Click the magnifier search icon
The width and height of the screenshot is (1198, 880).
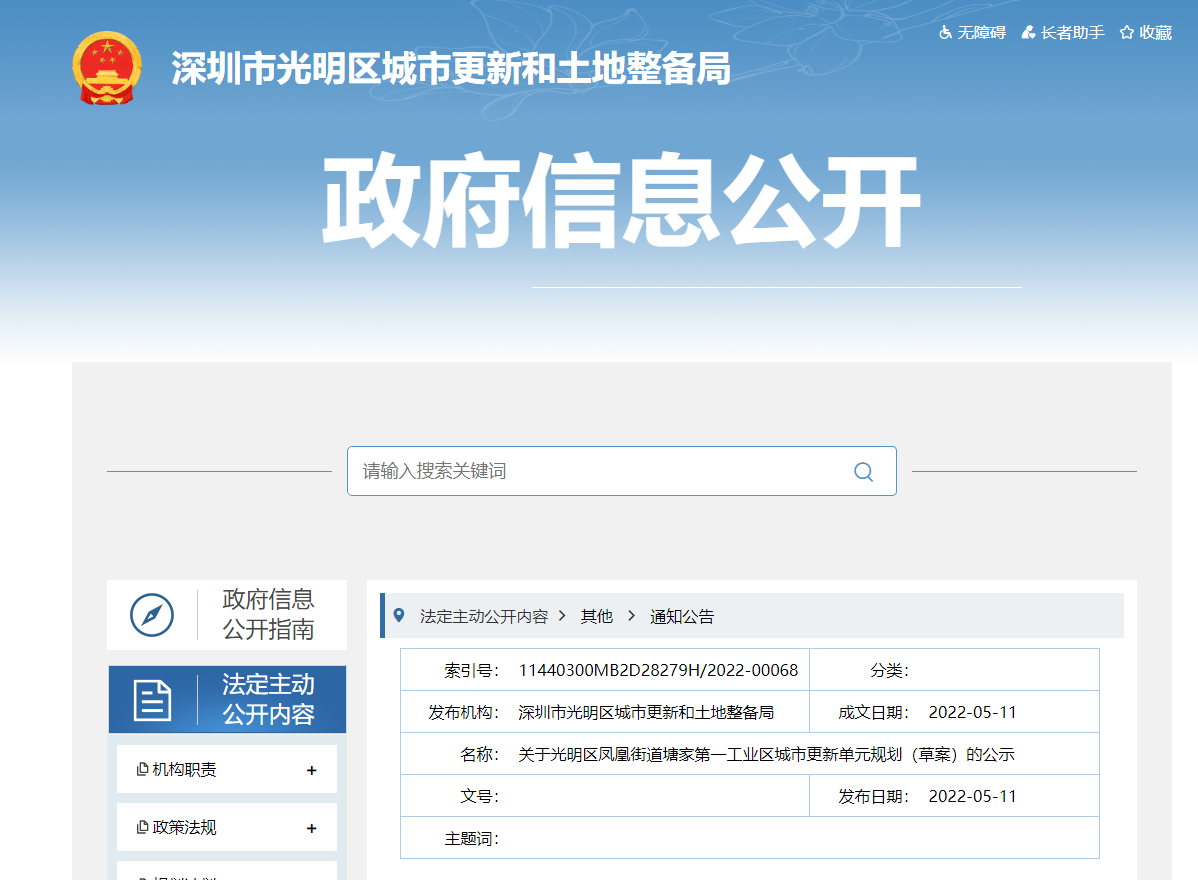coord(863,472)
